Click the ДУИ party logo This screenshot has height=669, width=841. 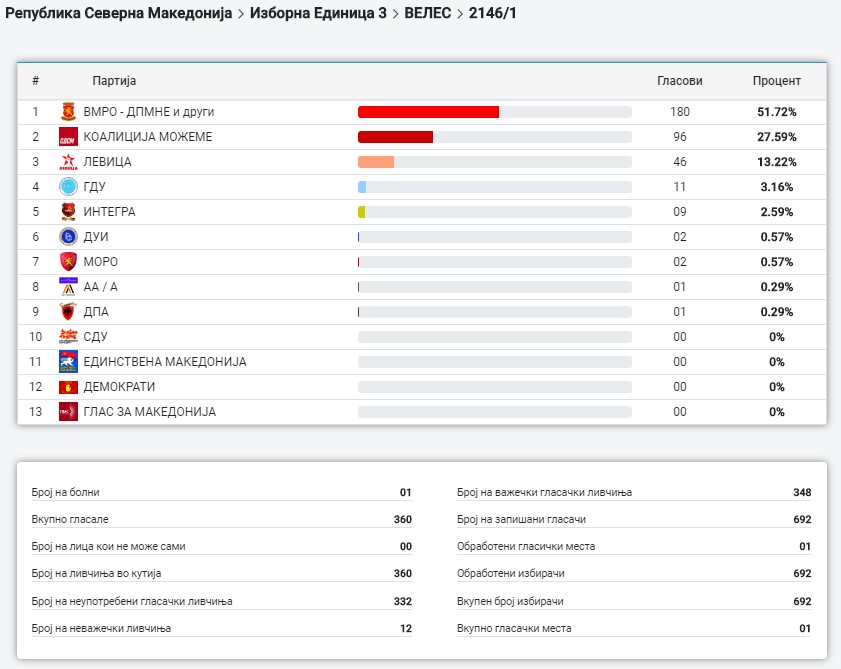(68, 237)
